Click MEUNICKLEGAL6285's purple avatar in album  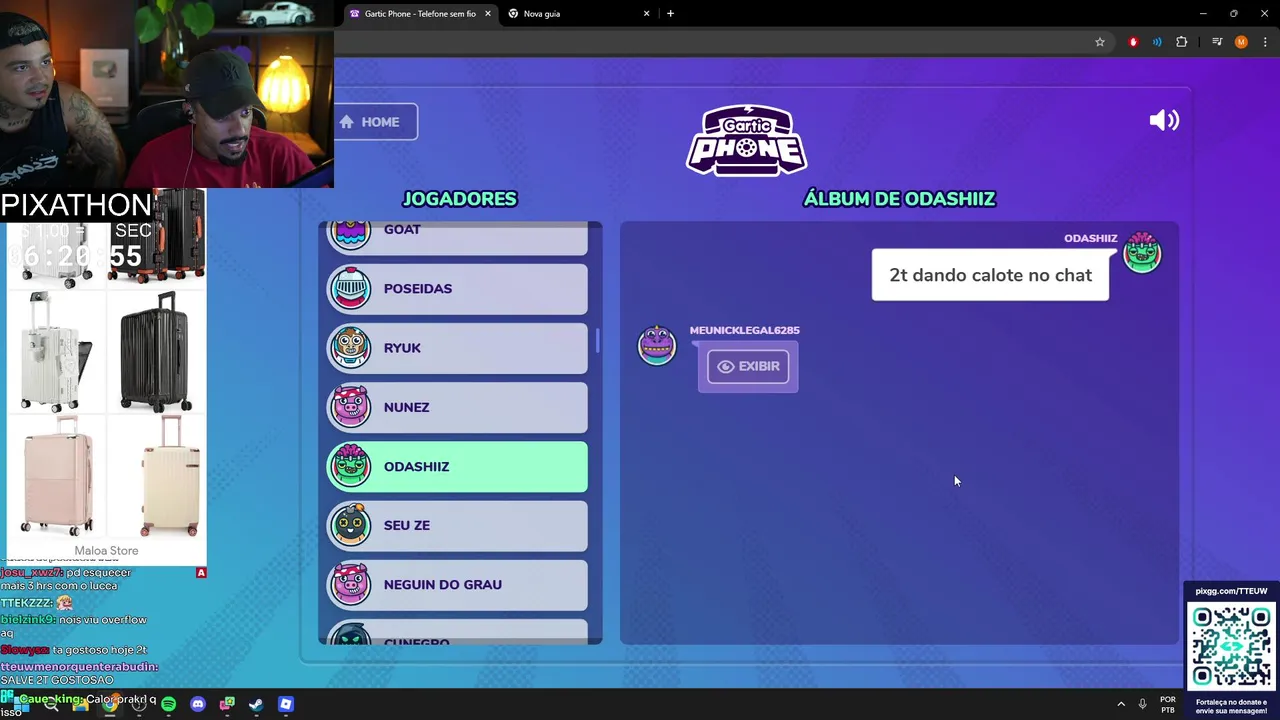[x=657, y=345]
